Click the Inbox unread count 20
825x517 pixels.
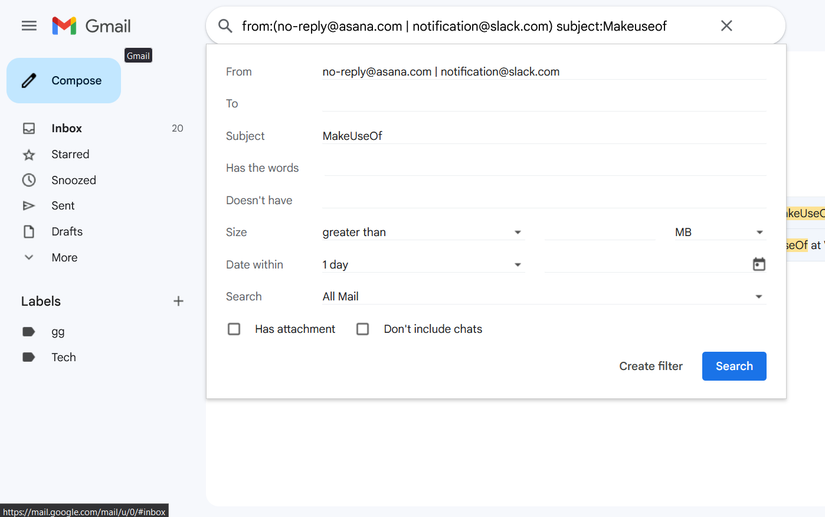[x=177, y=128]
